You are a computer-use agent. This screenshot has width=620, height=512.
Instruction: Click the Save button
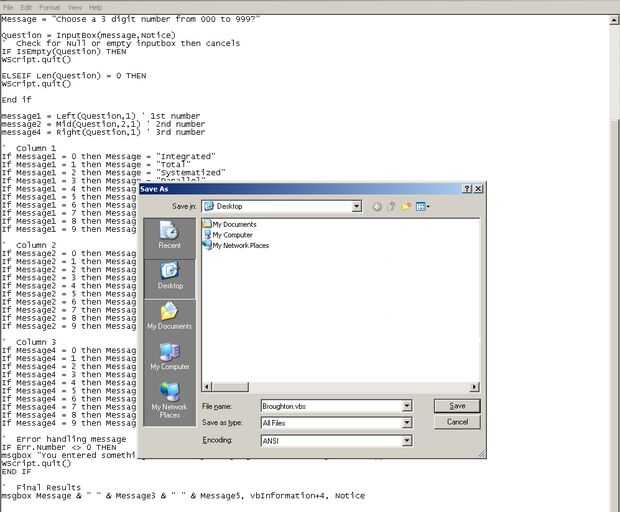tap(457, 406)
